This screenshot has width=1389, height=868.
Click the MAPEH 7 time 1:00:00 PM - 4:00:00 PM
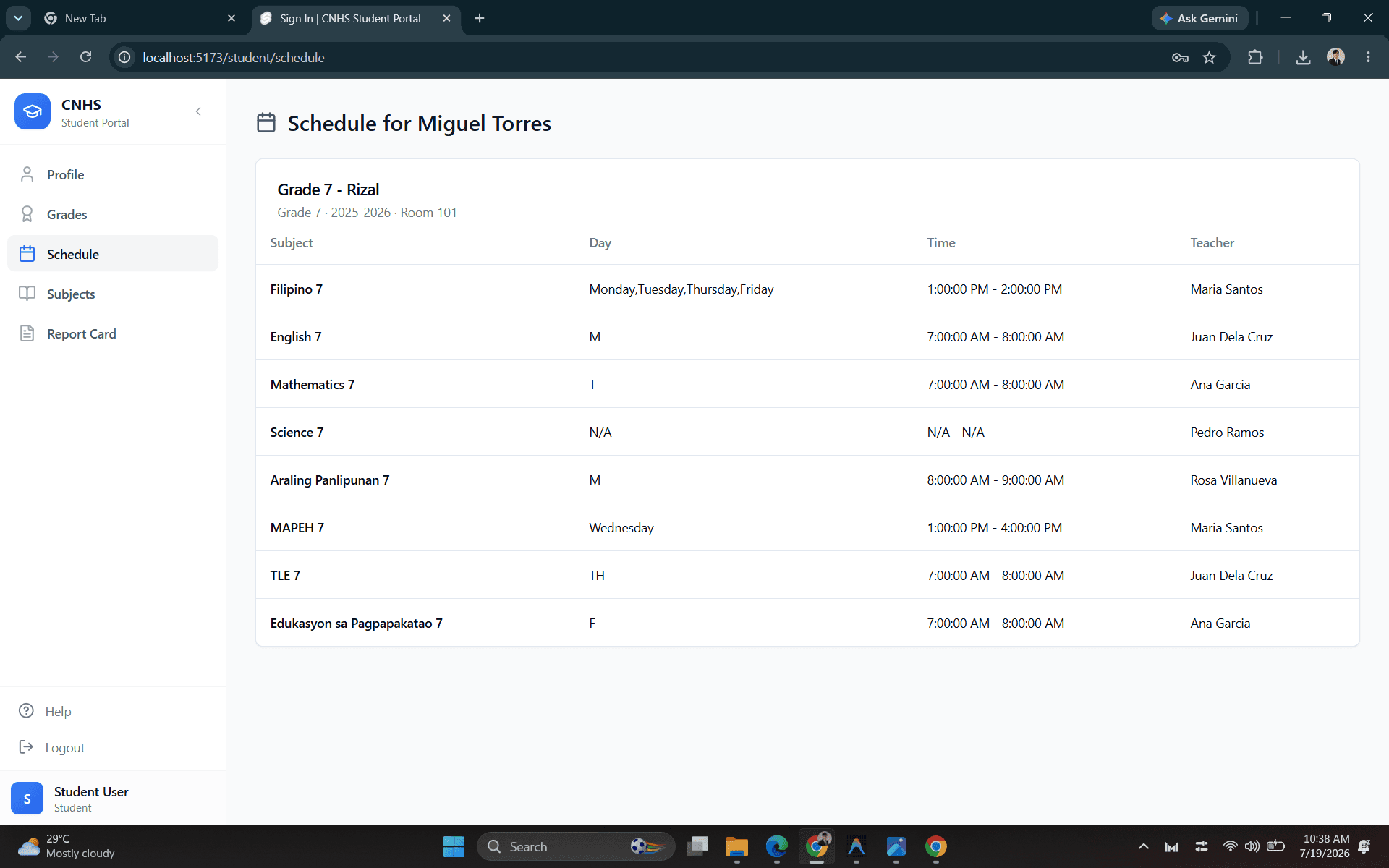coord(995,527)
